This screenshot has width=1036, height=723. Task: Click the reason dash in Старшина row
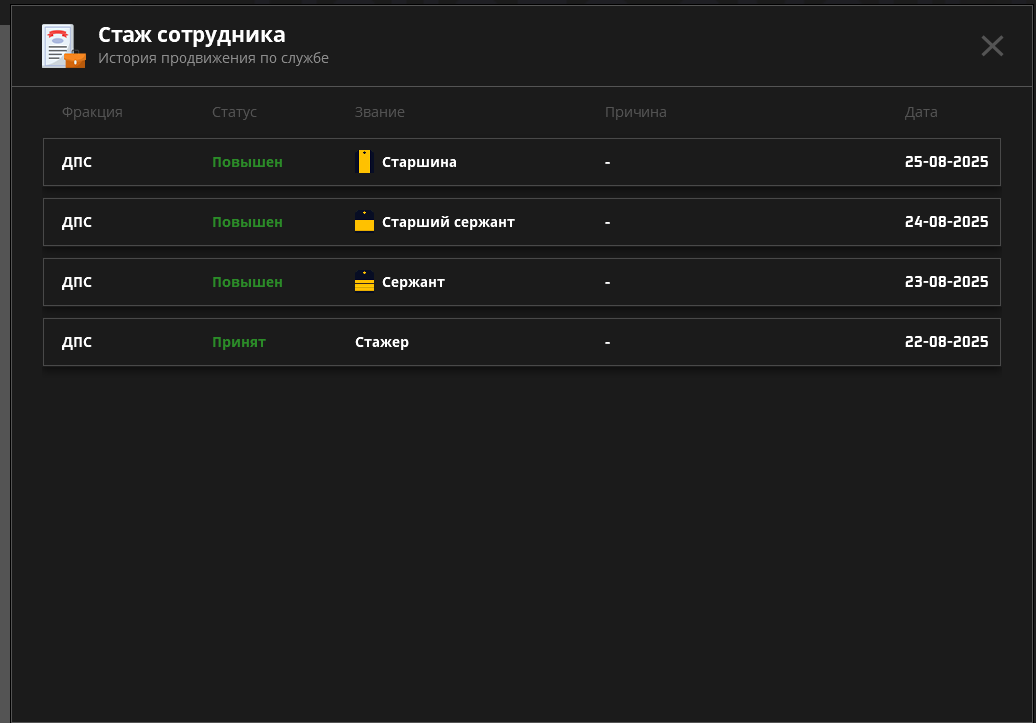coord(607,163)
